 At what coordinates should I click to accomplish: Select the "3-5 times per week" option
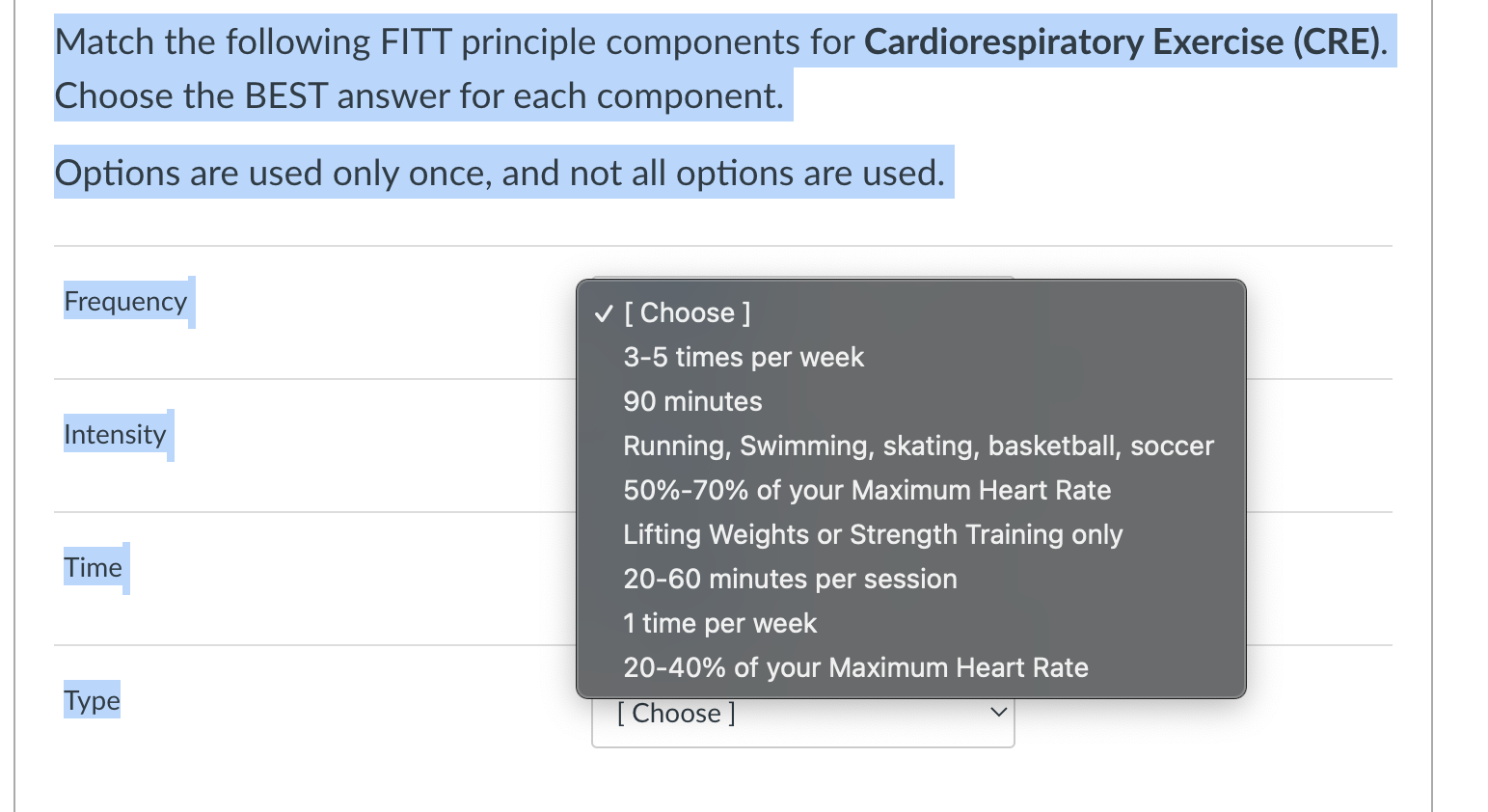click(x=743, y=357)
